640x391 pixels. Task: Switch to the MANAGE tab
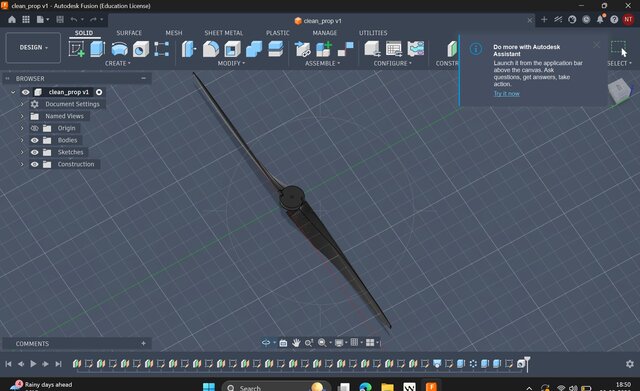point(324,33)
